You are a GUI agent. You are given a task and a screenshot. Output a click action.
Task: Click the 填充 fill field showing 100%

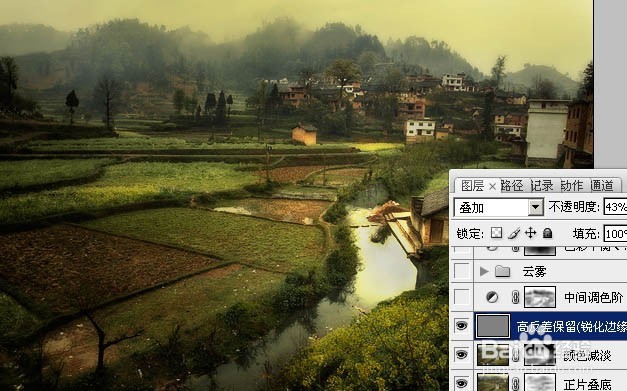click(x=615, y=234)
